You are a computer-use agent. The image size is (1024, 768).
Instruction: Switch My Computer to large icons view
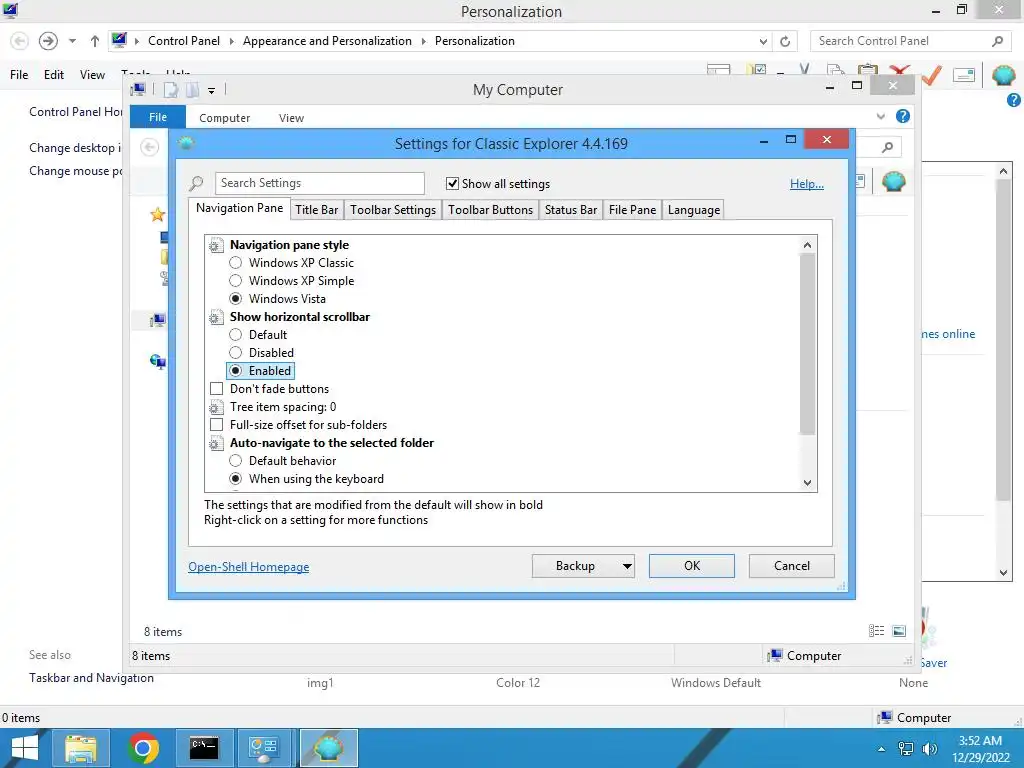click(x=899, y=631)
